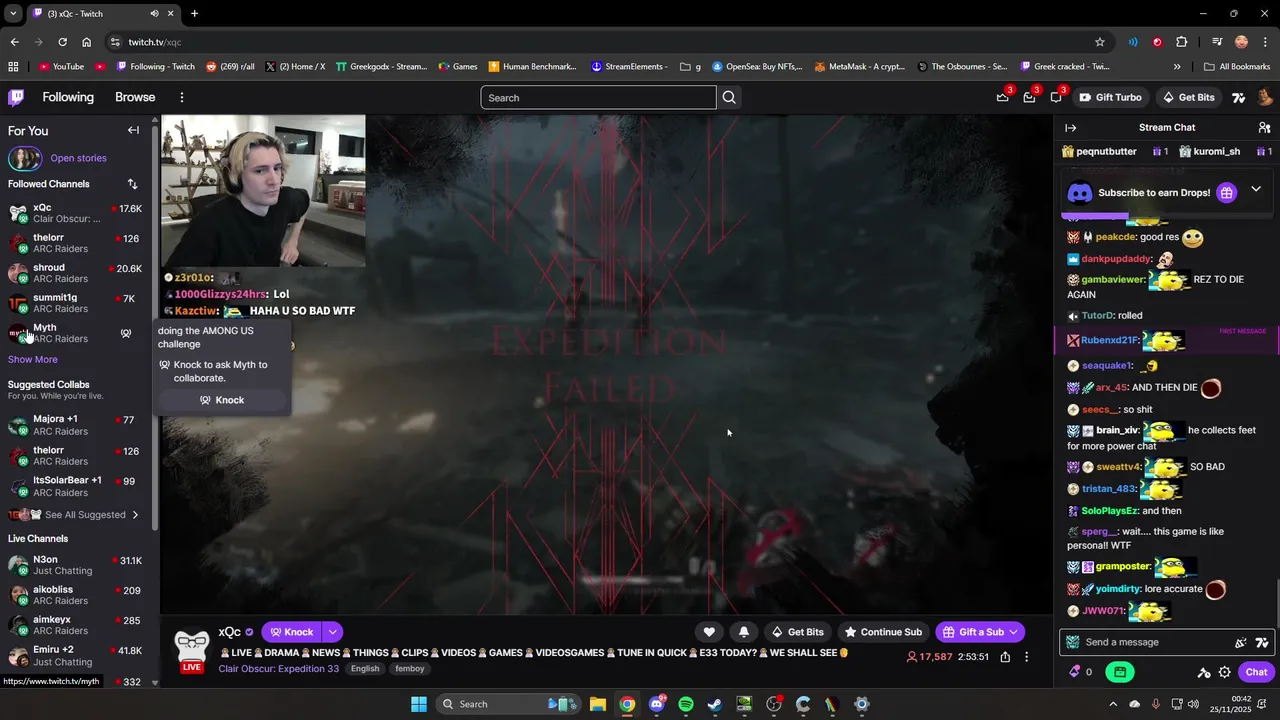Open the Human Benchmark bookmark

coord(532,67)
